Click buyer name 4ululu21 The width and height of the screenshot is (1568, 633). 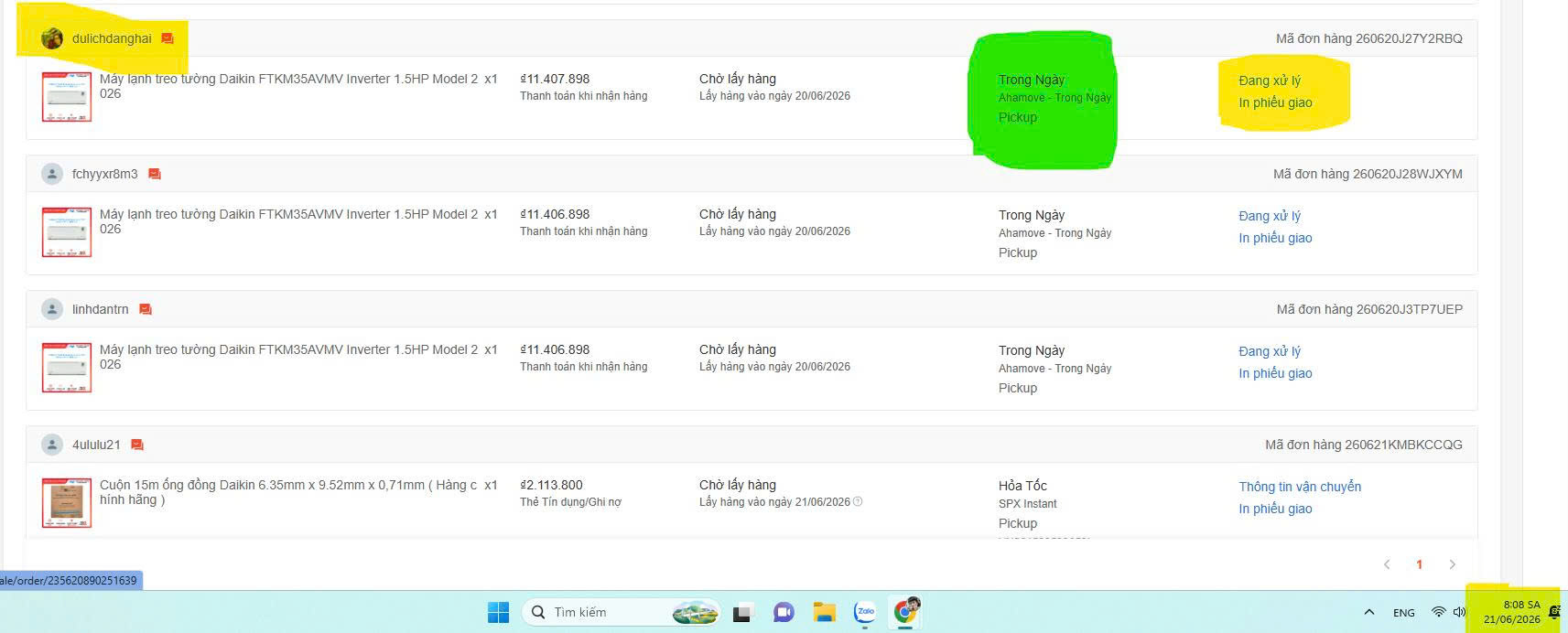(x=96, y=445)
